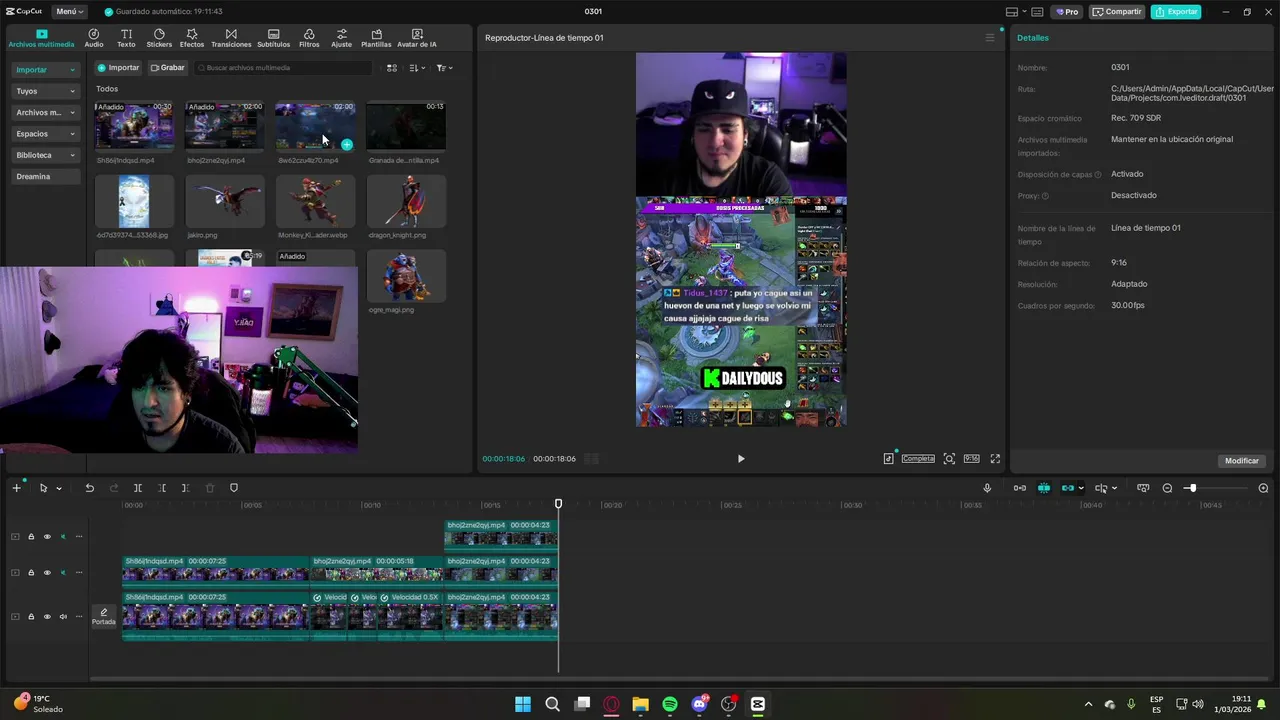This screenshot has width=1280, height=720.
Task: Click the Pro button
Action: pyautogui.click(x=1066, y=12)
